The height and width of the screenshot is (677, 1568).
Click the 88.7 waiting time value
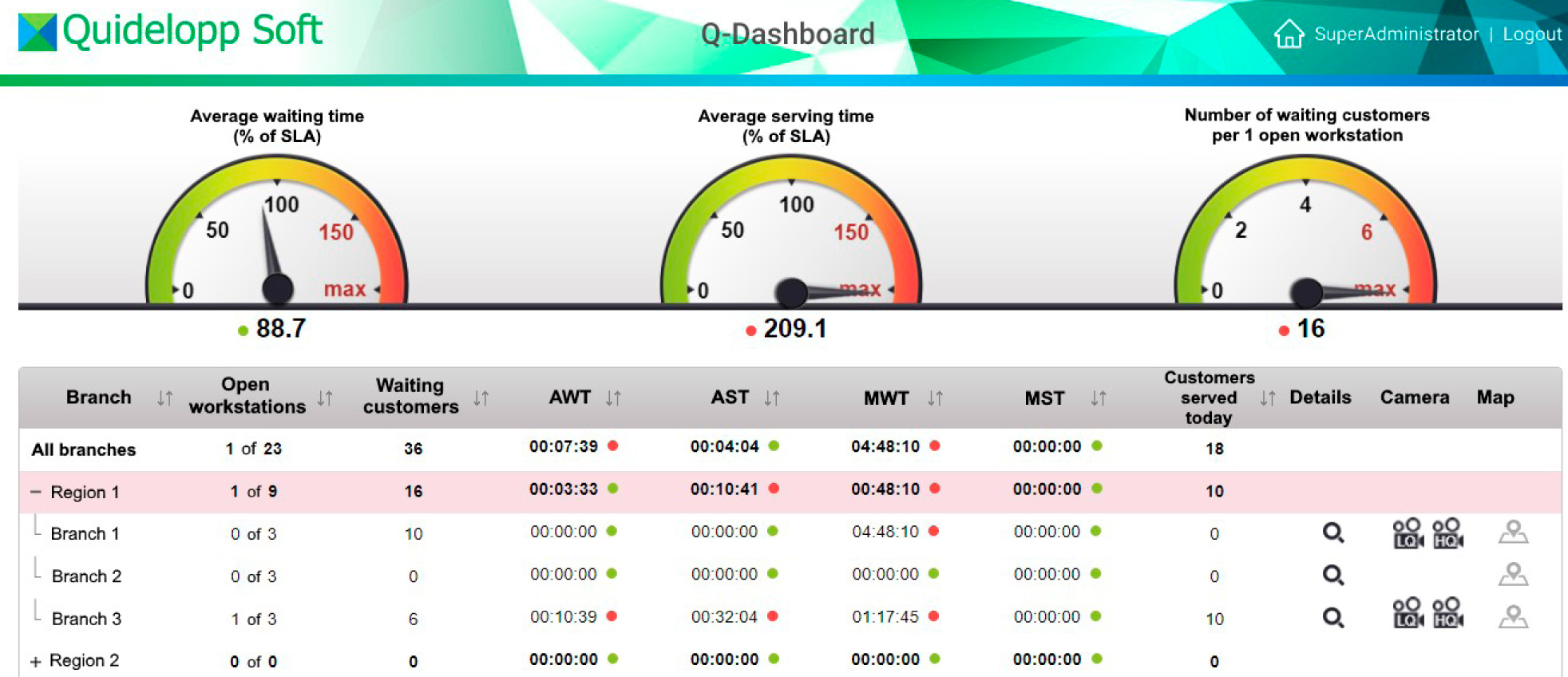click(281, 328)
